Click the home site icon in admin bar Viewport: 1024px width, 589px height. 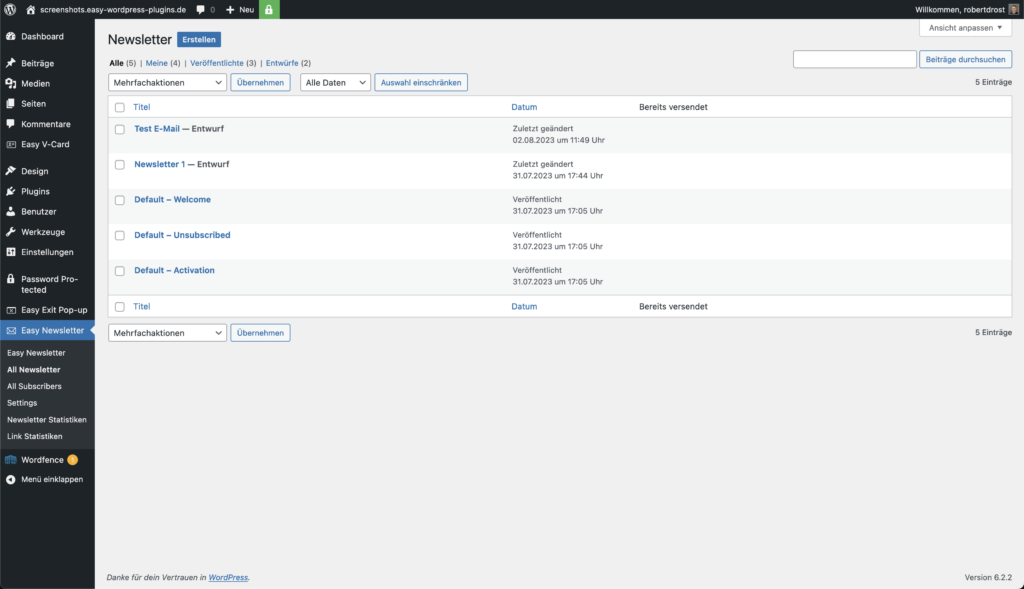[x=31, y=10]
